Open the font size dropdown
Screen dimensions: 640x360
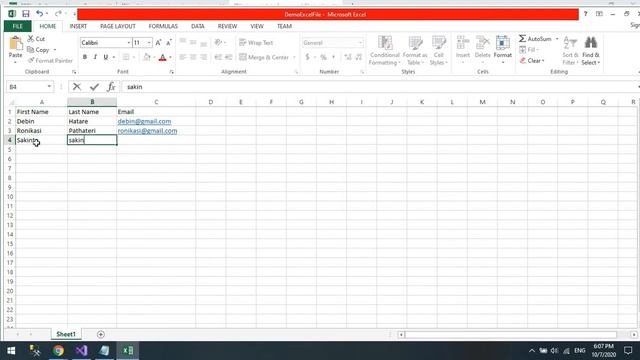(x=149, y=42)
